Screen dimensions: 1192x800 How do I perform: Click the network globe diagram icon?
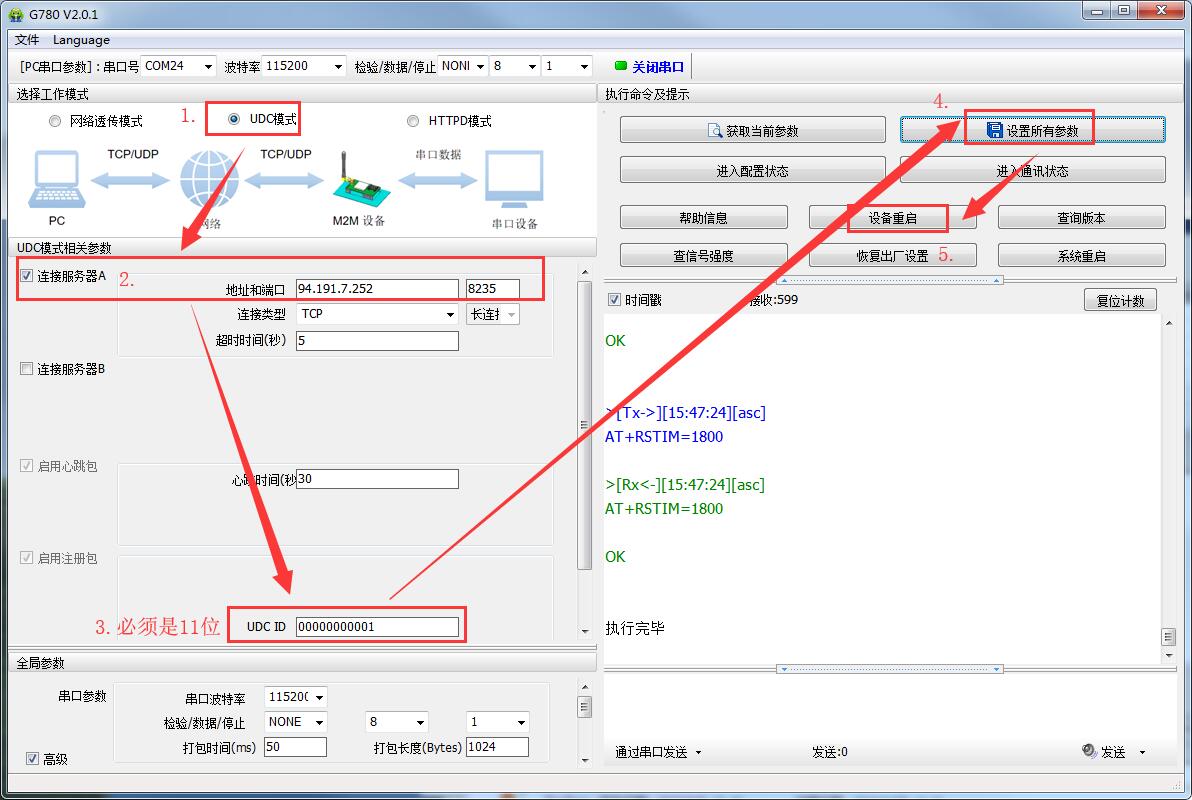209,181
